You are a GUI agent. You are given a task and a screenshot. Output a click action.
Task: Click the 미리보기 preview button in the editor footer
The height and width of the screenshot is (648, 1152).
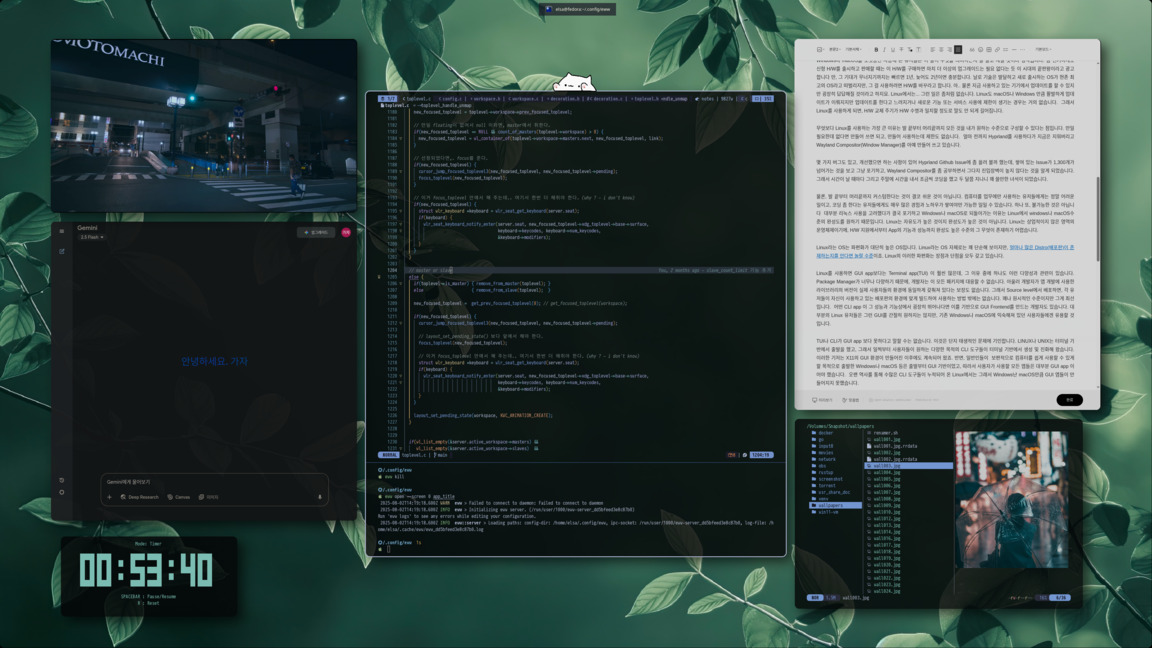point(823,400)
